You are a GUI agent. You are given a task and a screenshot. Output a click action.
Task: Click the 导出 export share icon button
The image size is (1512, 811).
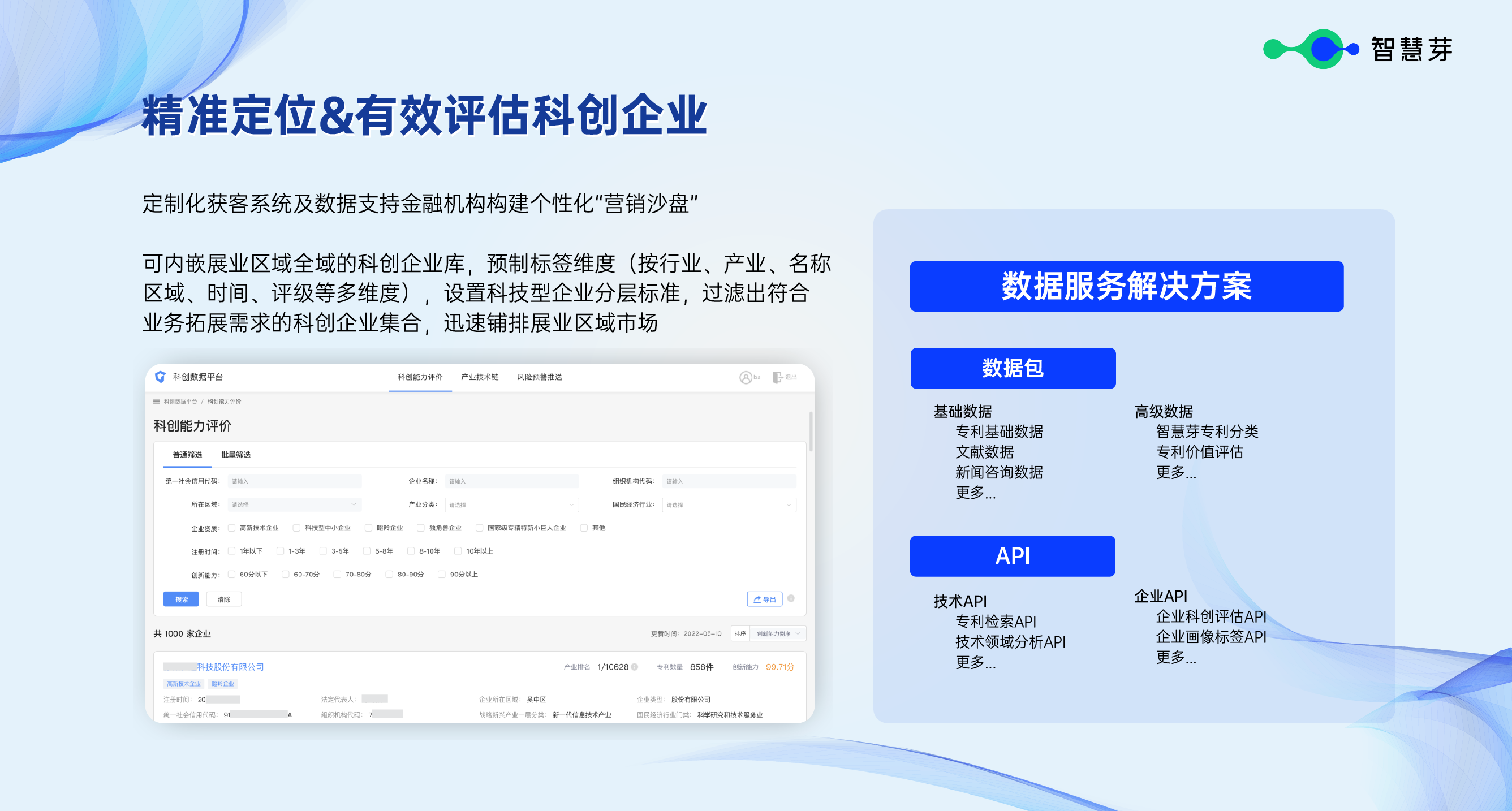[764, 599]
